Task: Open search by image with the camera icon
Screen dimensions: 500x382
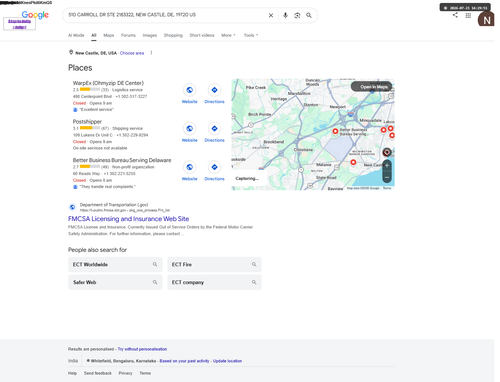Action: (297, 15)
